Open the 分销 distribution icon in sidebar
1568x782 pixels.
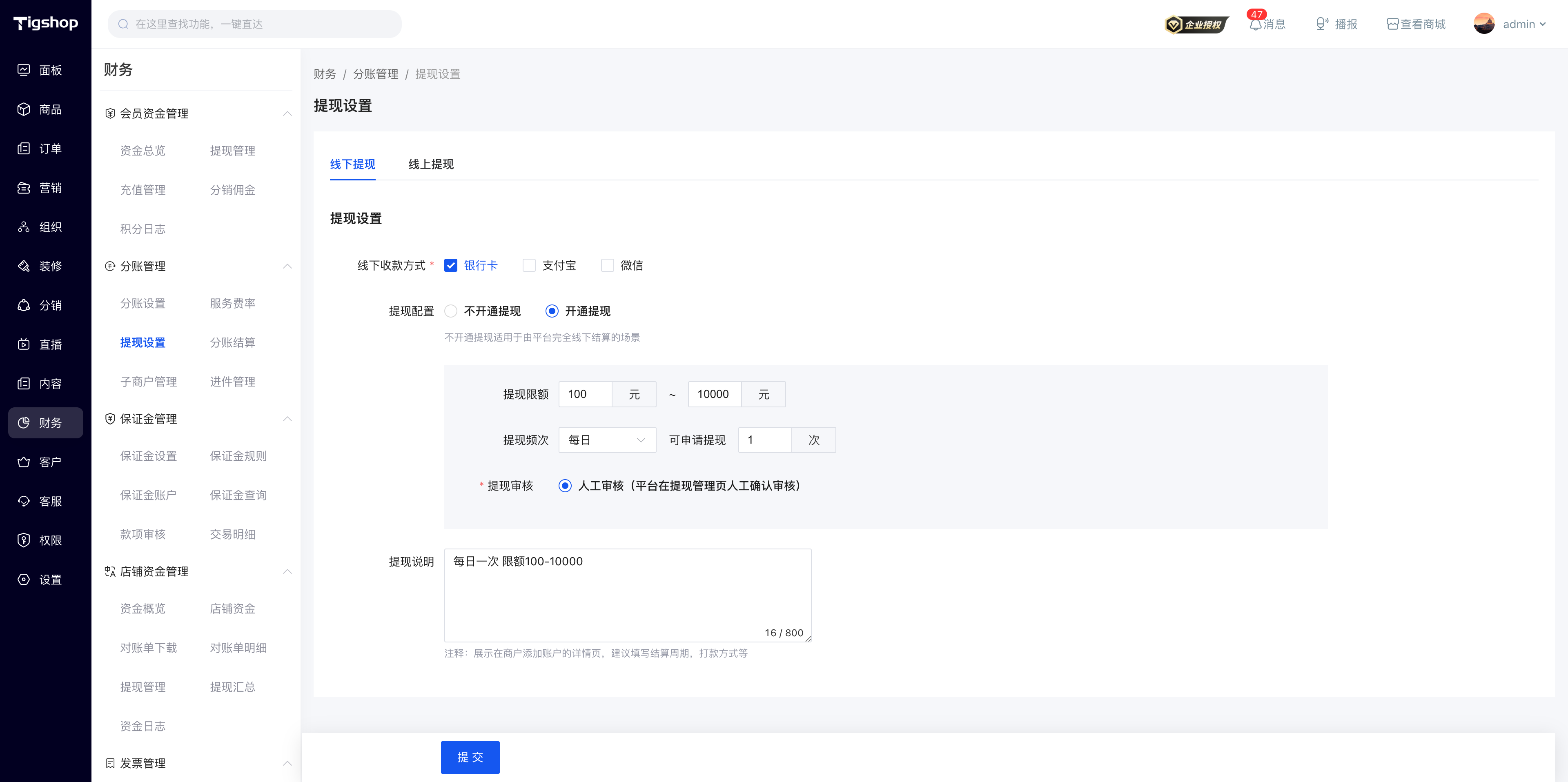[x=24, y=305]
